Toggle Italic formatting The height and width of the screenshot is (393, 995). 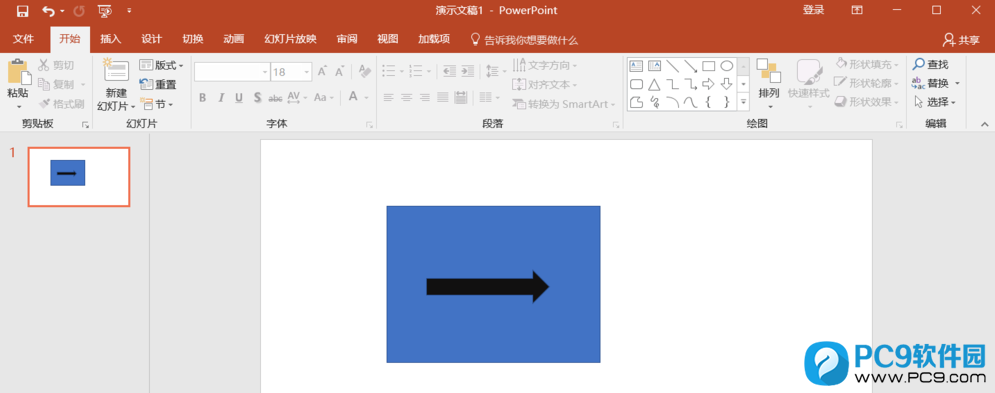click(x=221, y=98)
